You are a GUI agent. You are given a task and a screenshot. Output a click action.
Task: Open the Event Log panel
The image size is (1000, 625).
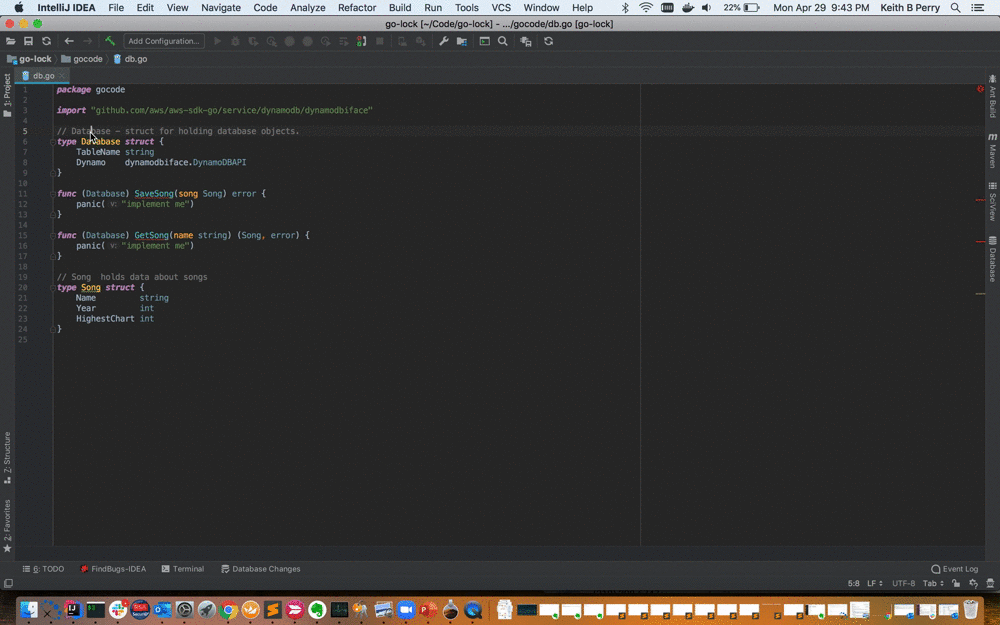954,569
